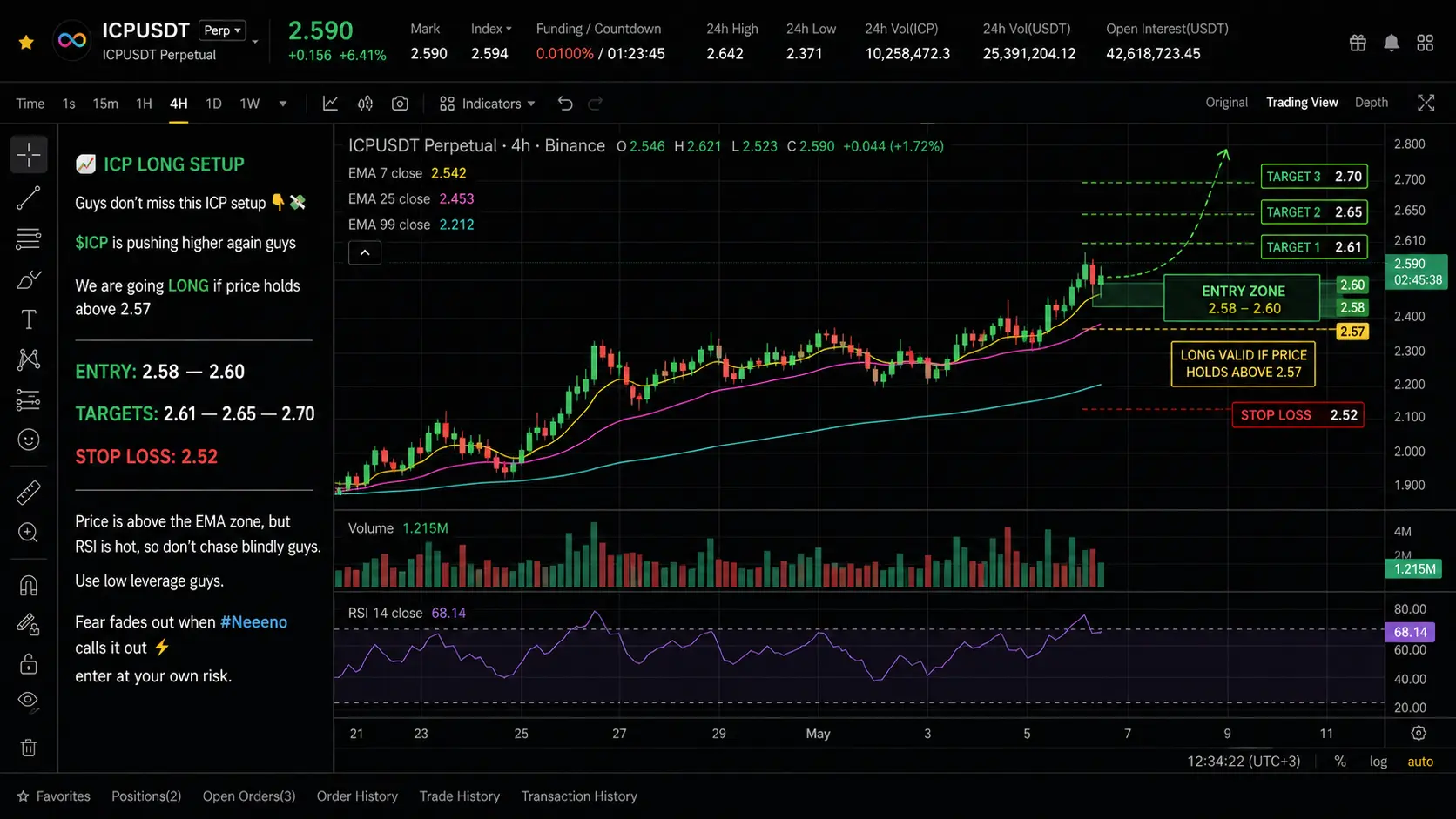The height and width of the screenshot is (819, 1456).
Task: Open the Indicators dropdown
Action: pos(487,104)
